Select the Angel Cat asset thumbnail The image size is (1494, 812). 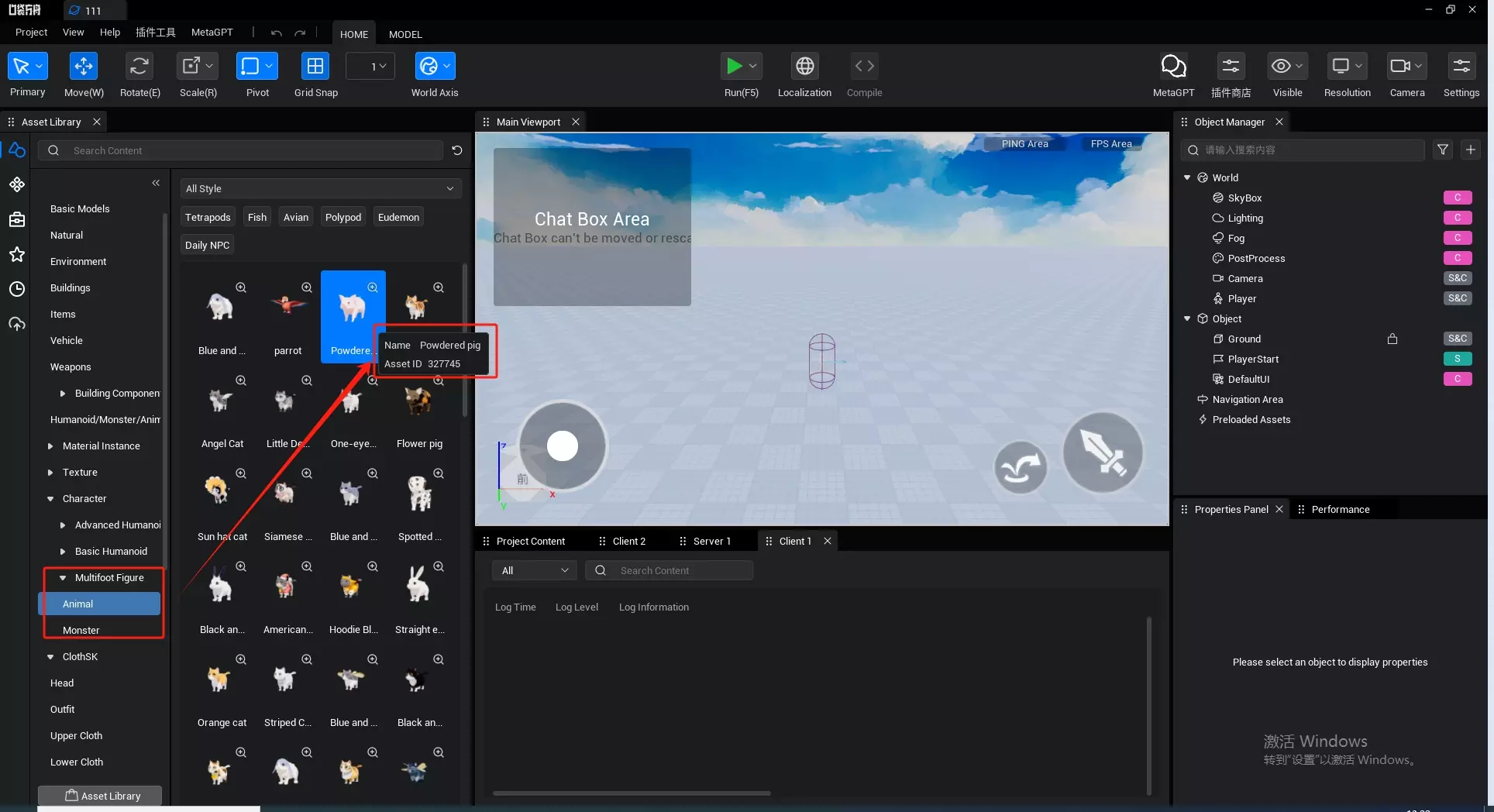point(222,402)
